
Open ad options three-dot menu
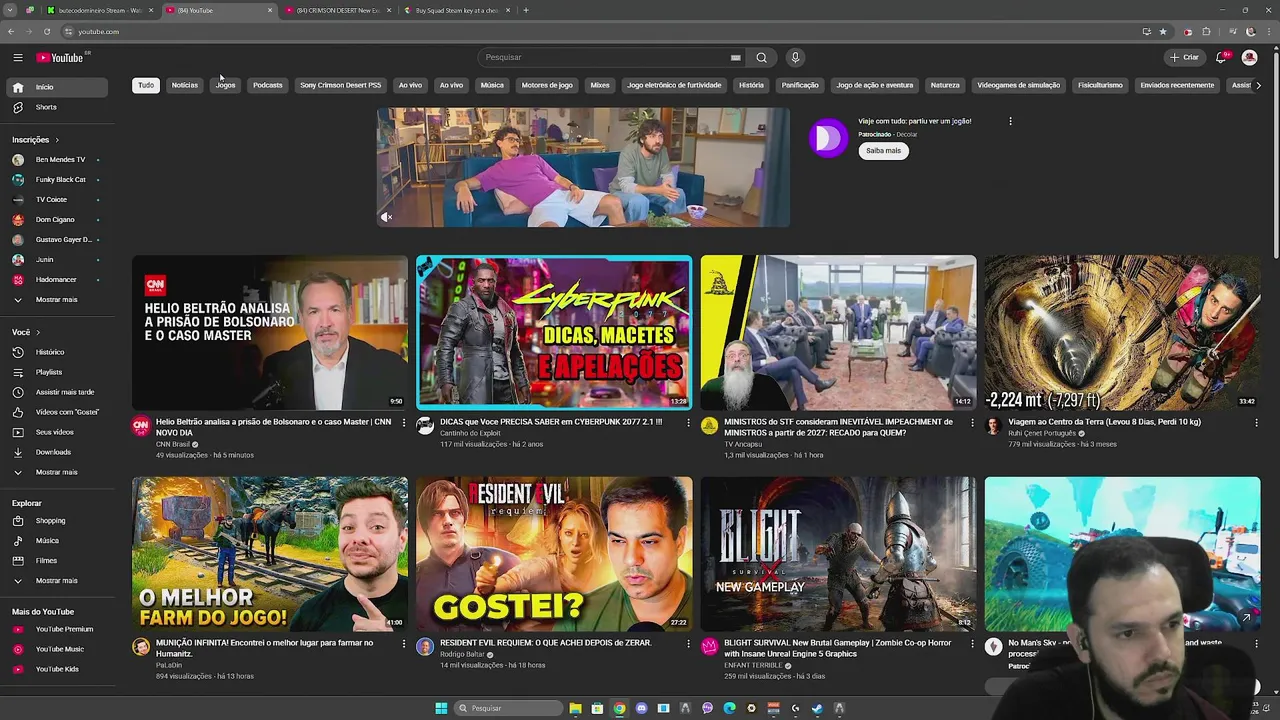click(1010, 121)
